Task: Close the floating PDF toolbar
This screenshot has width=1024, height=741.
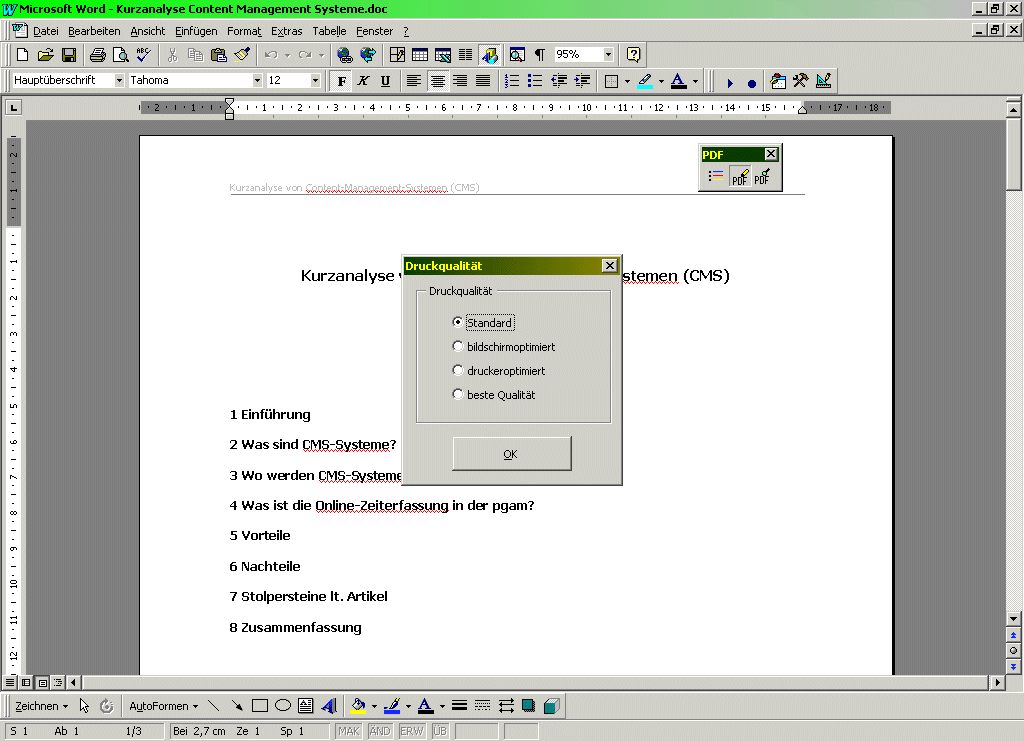Action: coord(771,154)
